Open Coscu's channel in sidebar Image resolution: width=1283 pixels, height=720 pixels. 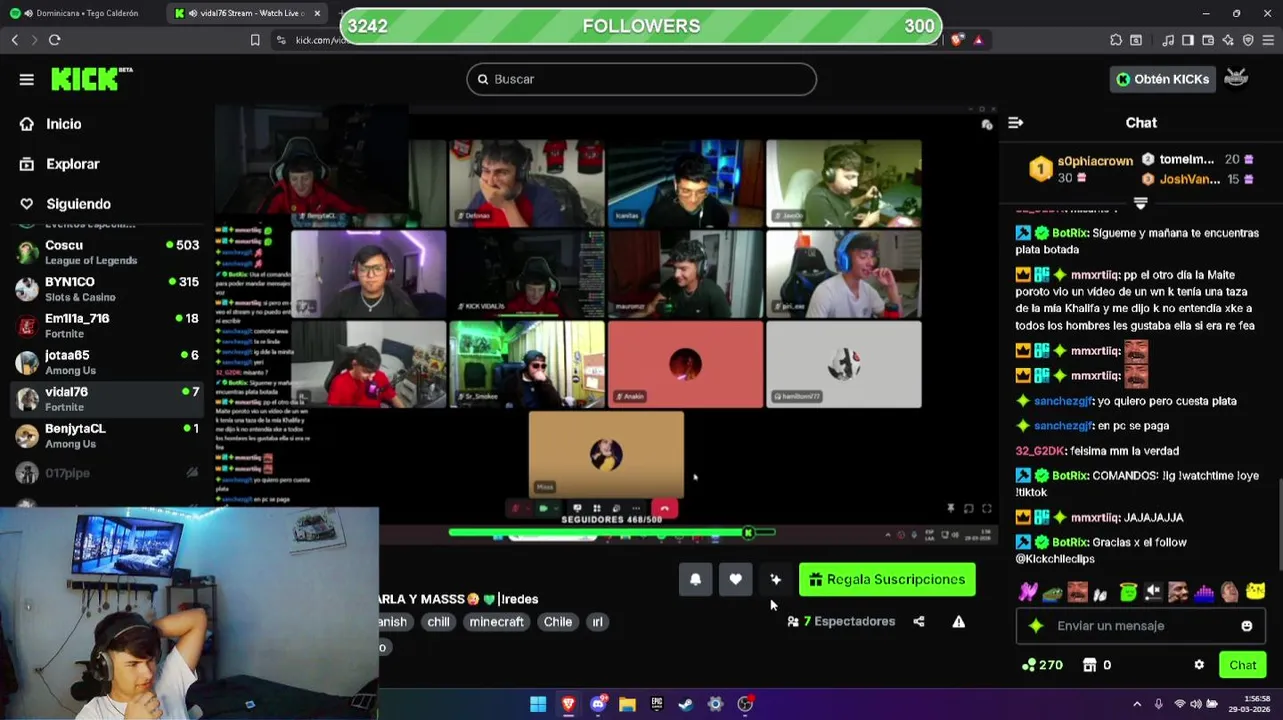(x=107, y=252)
